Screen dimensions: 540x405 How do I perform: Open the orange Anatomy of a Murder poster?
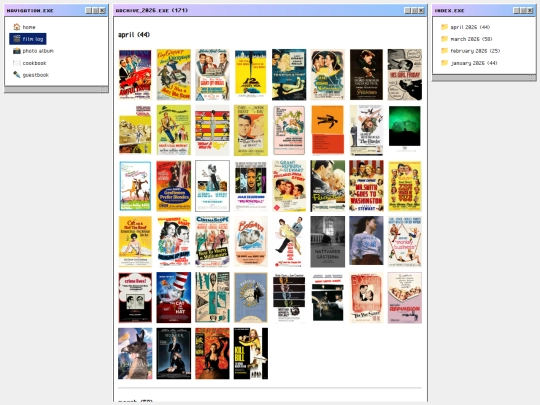[328, 130]
